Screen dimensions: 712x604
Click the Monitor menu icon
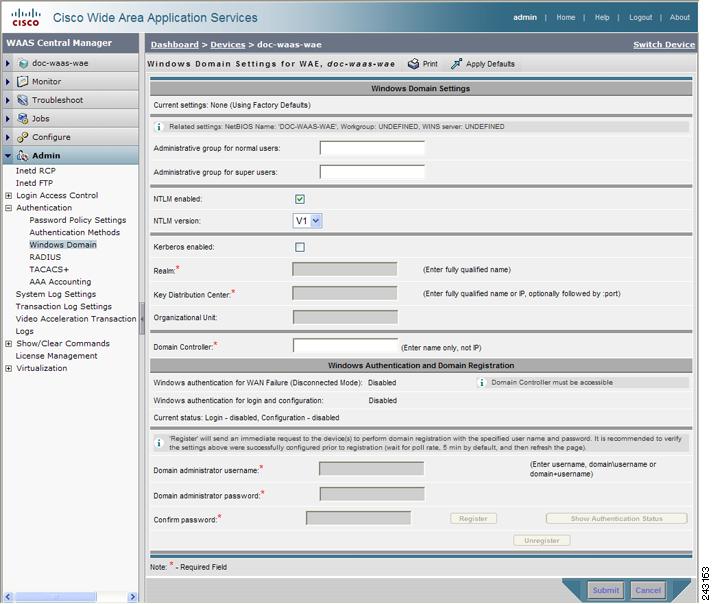click(x=22, y=82)
